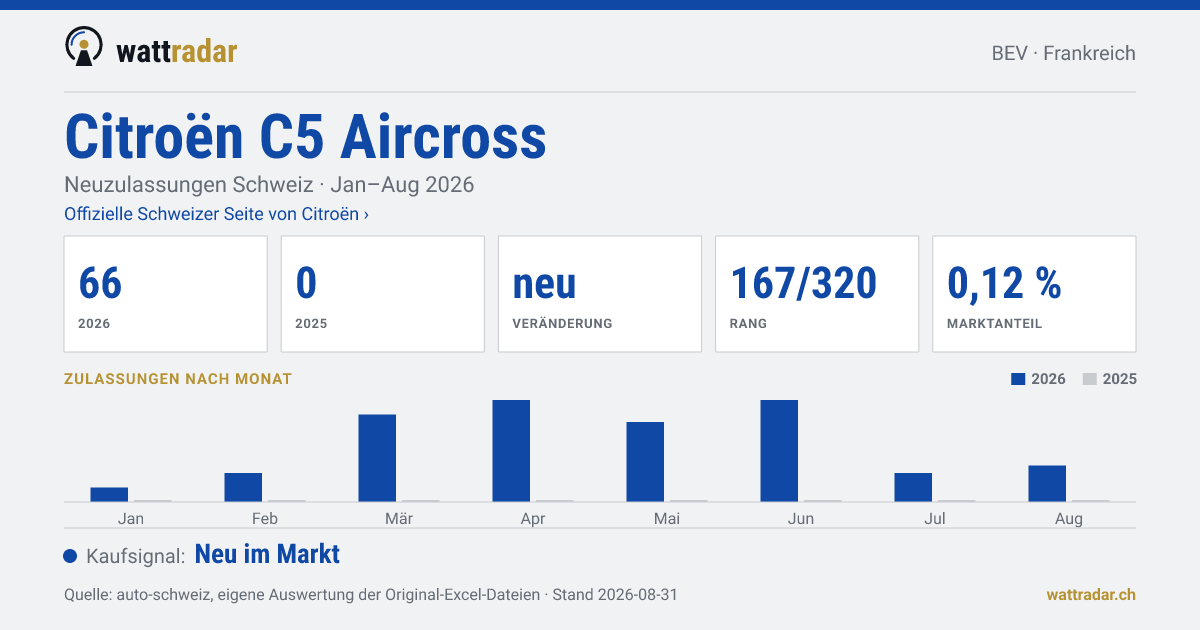Select the Veränderung 'neu' card

point(600,294)
